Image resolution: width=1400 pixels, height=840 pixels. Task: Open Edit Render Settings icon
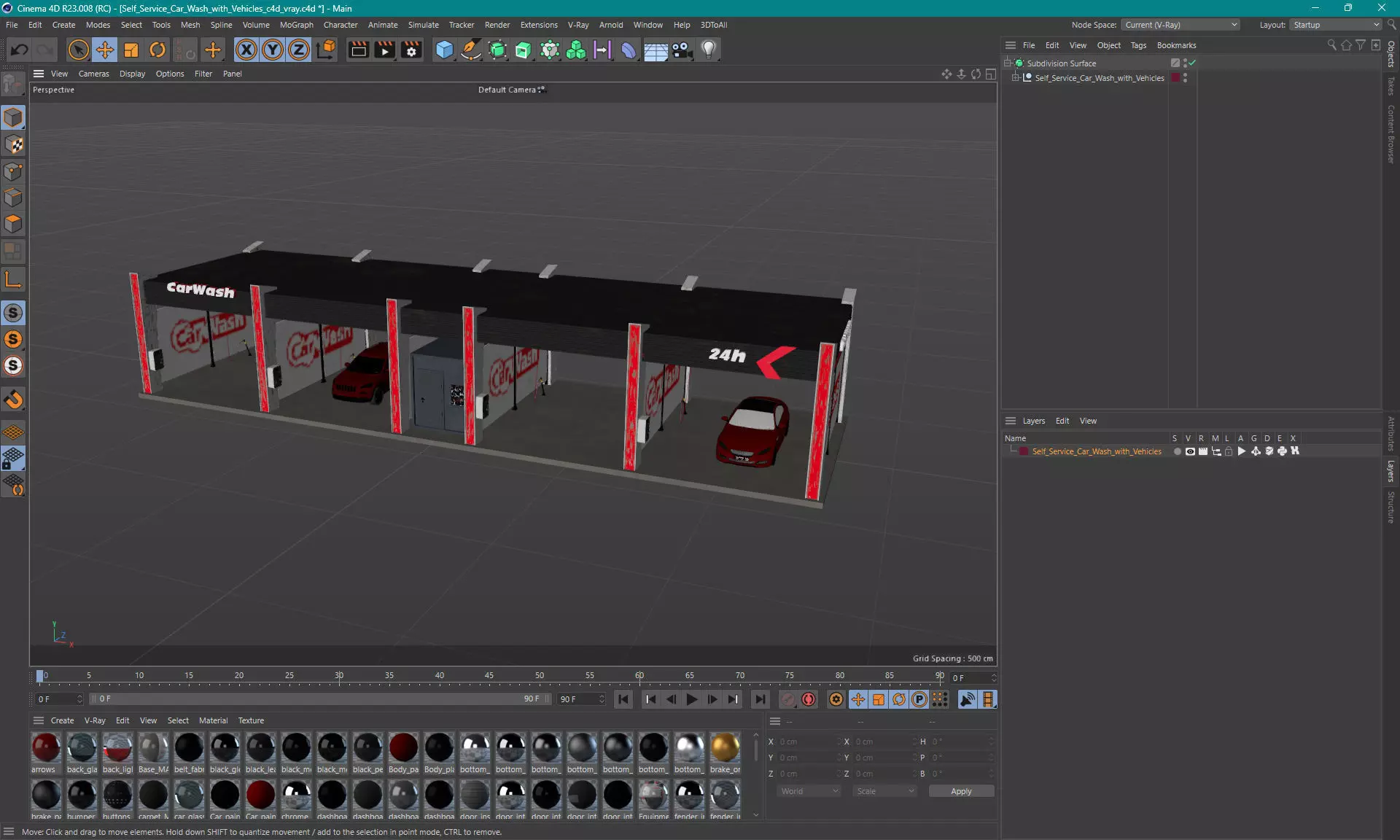[x=412, y=50]
